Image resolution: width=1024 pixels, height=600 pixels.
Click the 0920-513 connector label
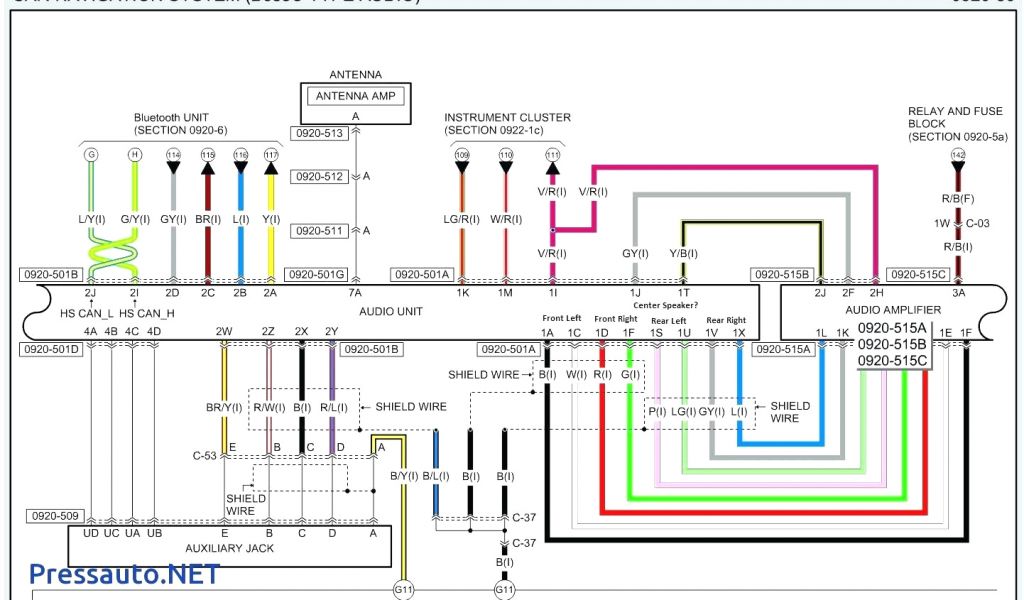[319, 133]
